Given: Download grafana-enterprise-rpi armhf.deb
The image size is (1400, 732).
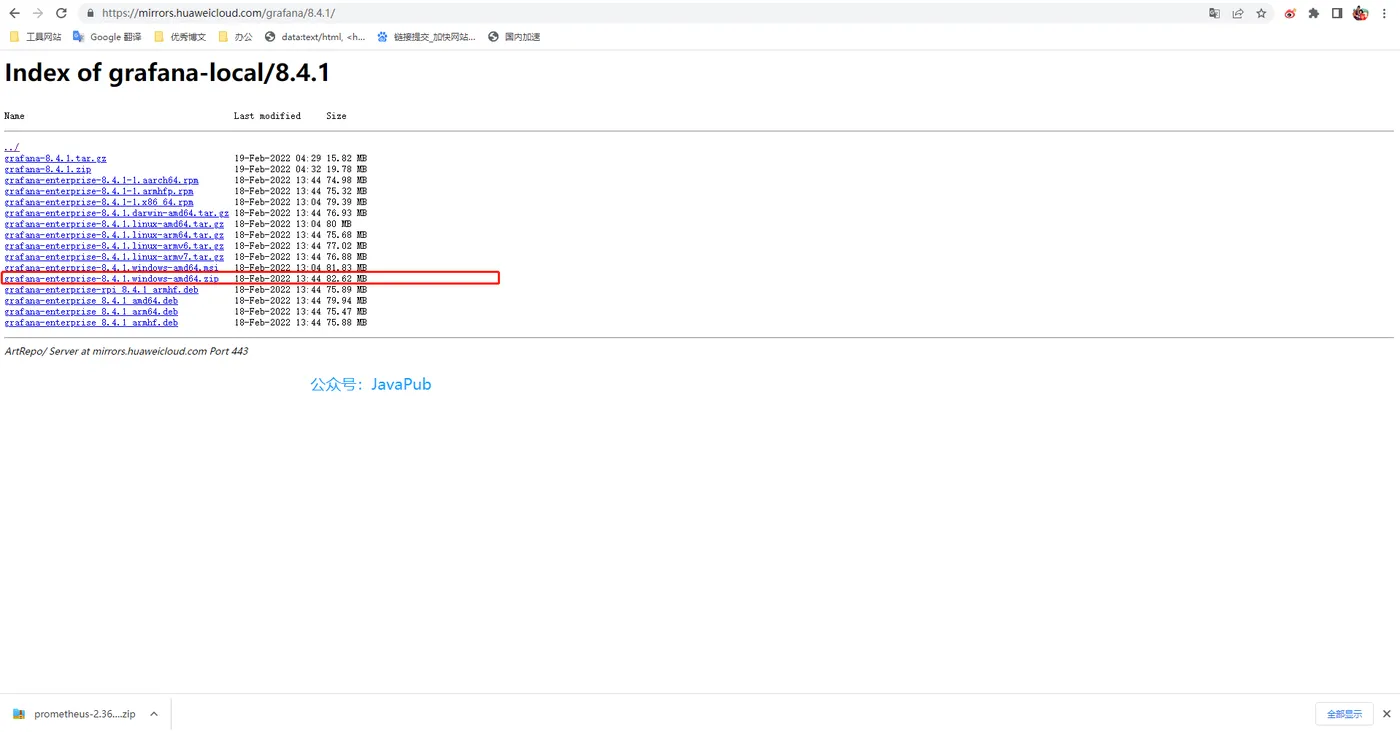Looking at the screenshot, I should [101, 290].
